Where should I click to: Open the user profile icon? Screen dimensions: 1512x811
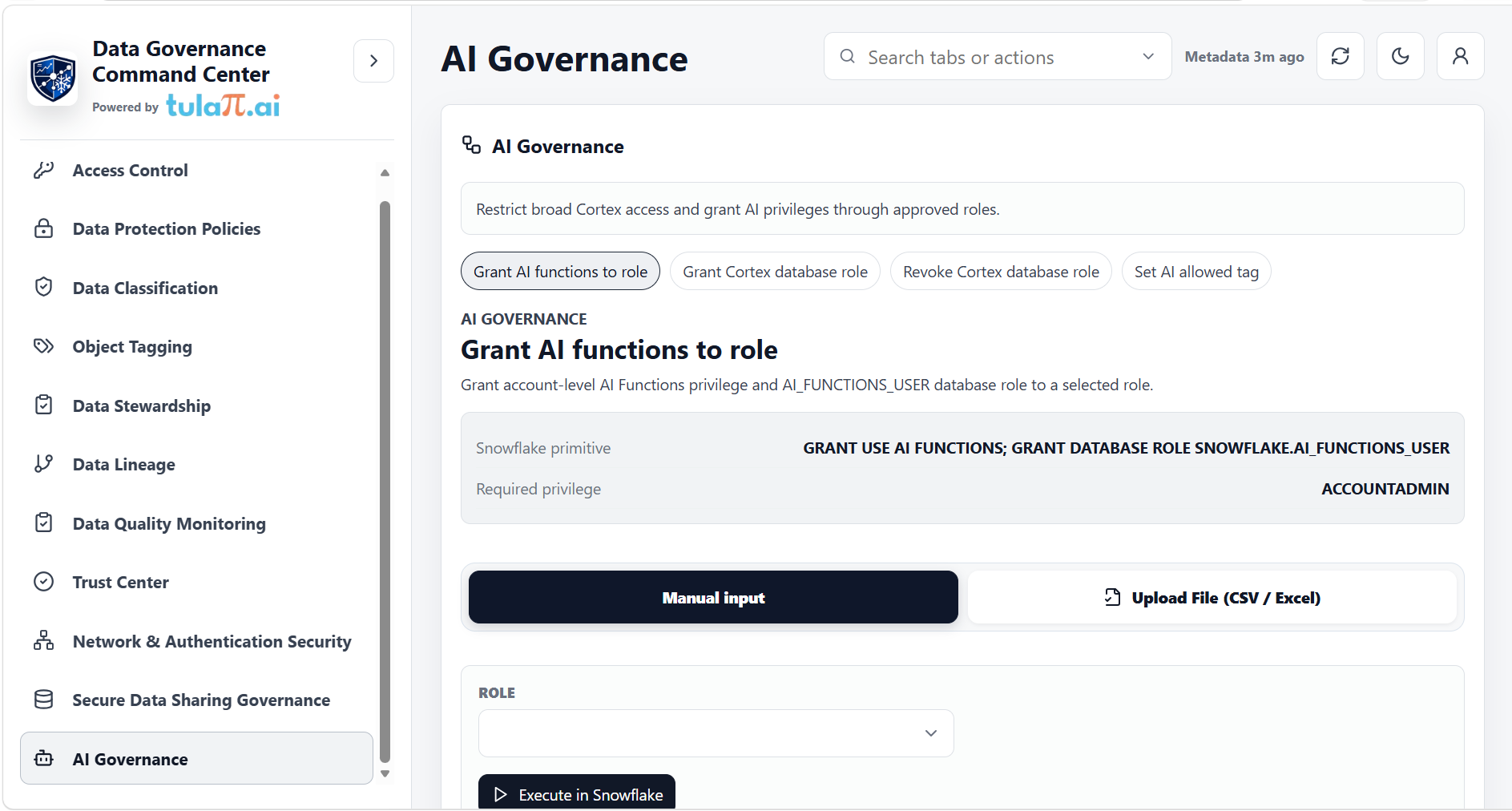click(1461, 56)
